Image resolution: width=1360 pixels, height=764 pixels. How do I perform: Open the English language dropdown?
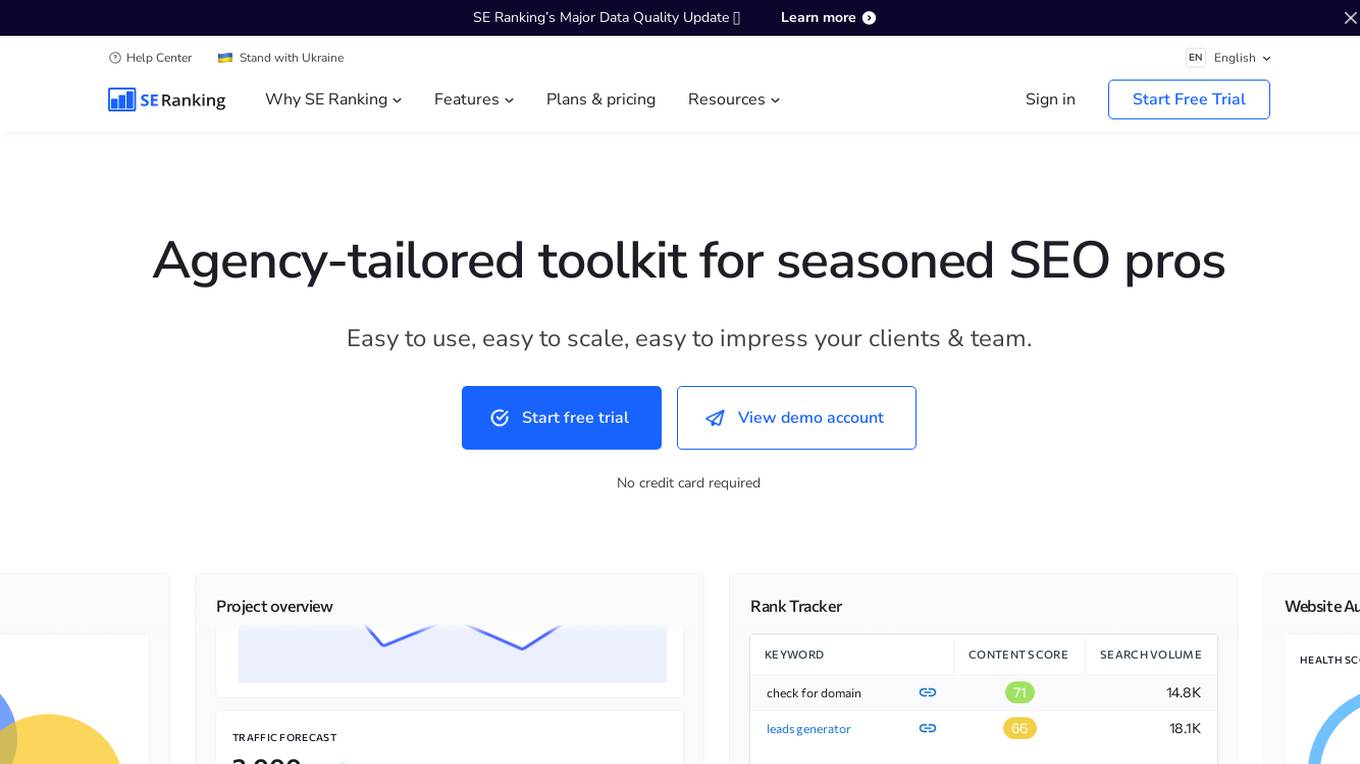coord(1242,58)
